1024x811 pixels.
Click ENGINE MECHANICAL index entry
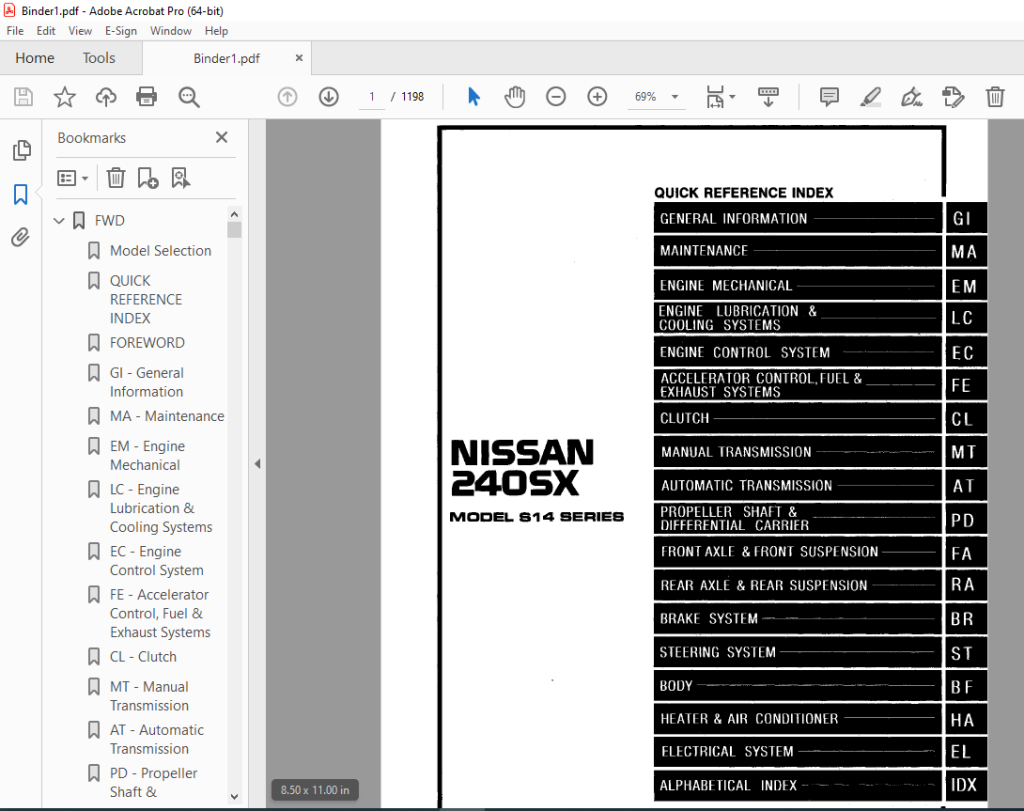click(797, 285)
